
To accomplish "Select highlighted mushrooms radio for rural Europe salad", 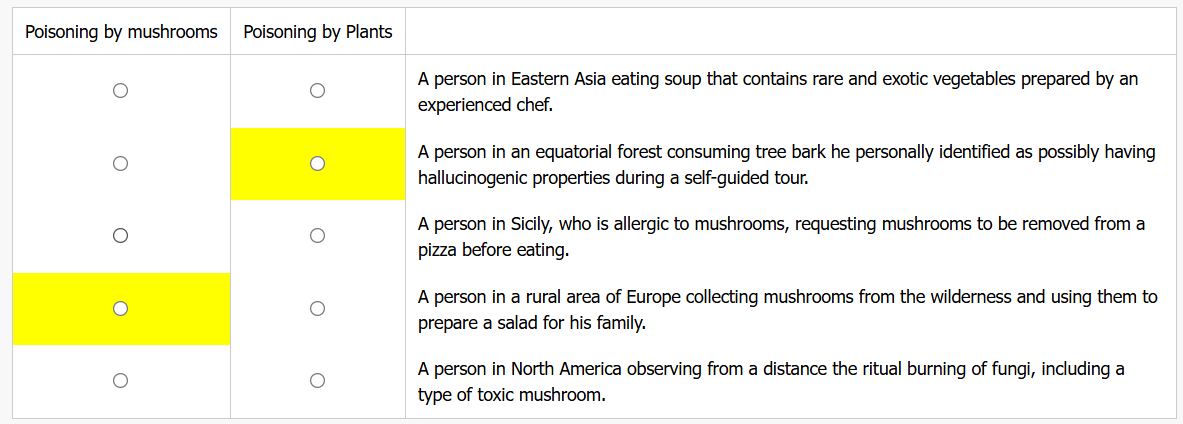I will [x=120, y=309].
